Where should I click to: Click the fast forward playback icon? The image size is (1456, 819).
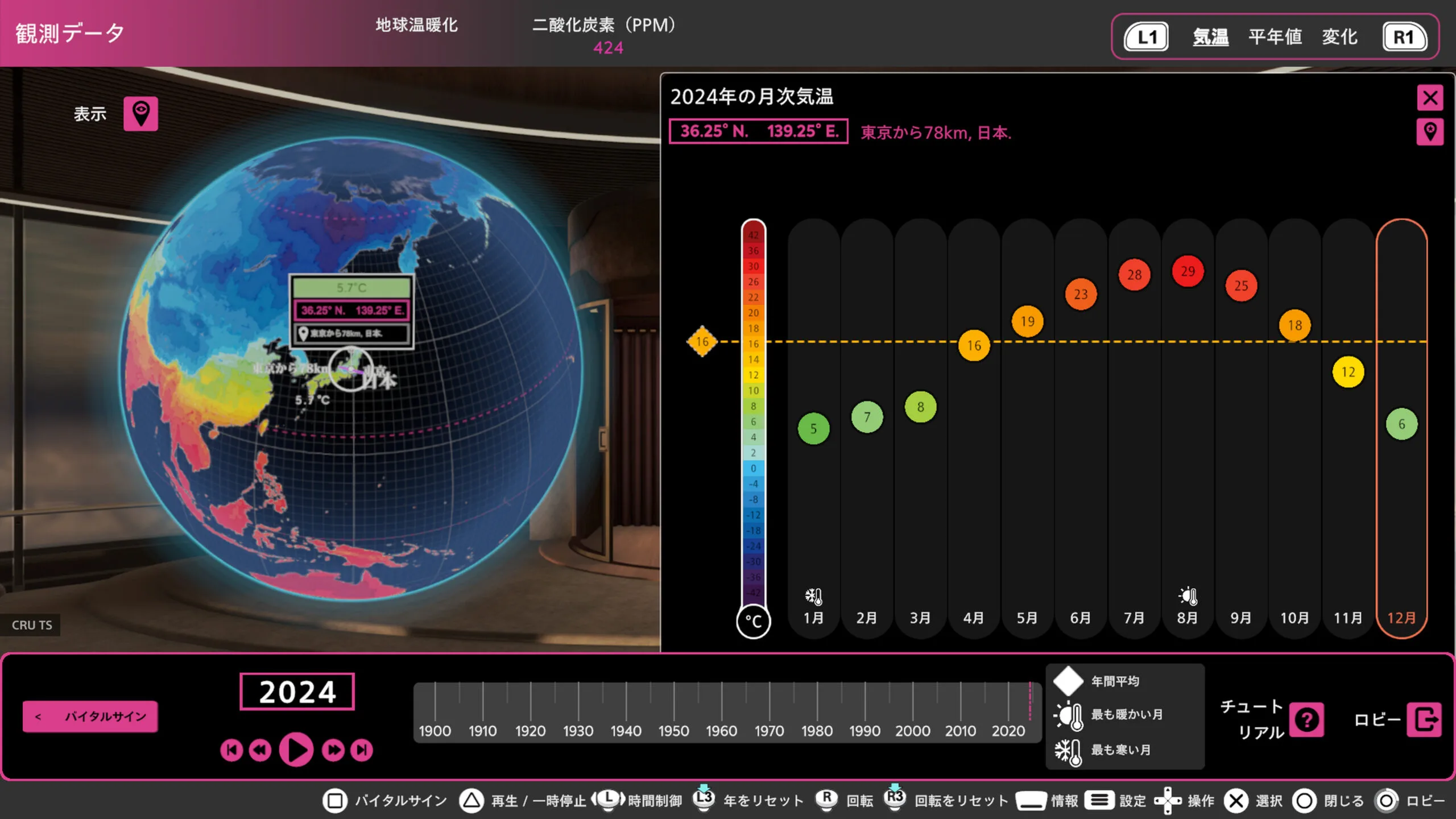point(333,750)
